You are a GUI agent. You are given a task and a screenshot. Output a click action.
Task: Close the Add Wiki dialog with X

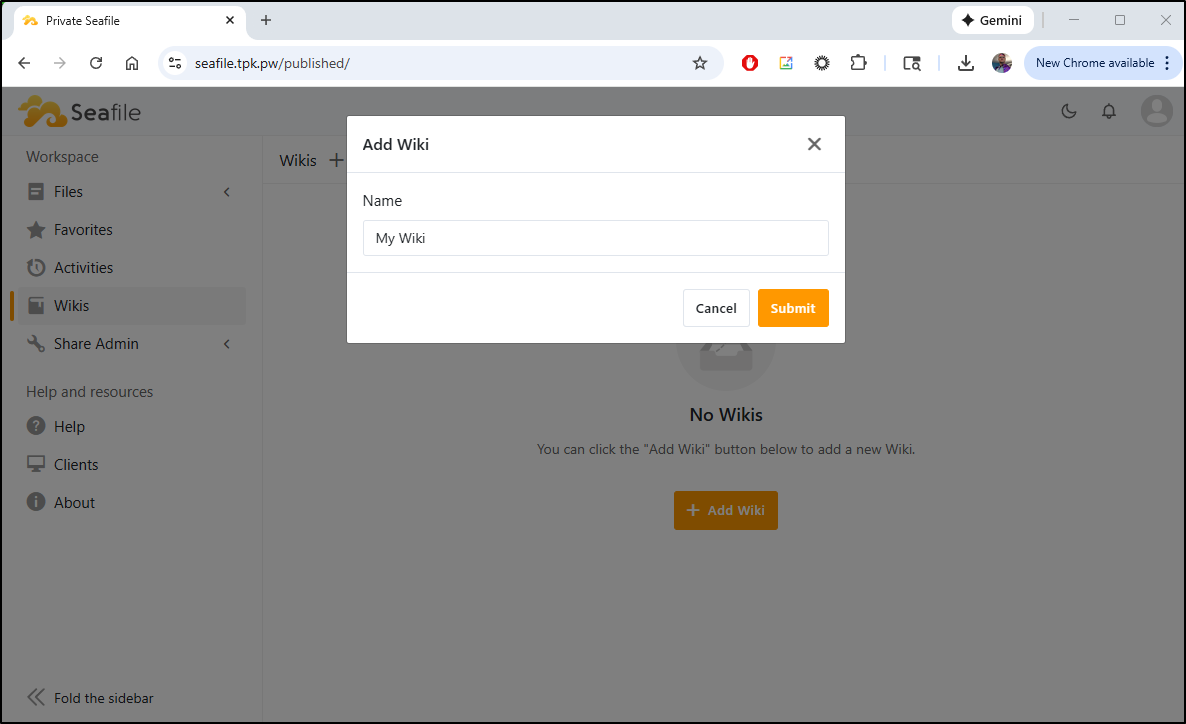(x=814, y=144)
